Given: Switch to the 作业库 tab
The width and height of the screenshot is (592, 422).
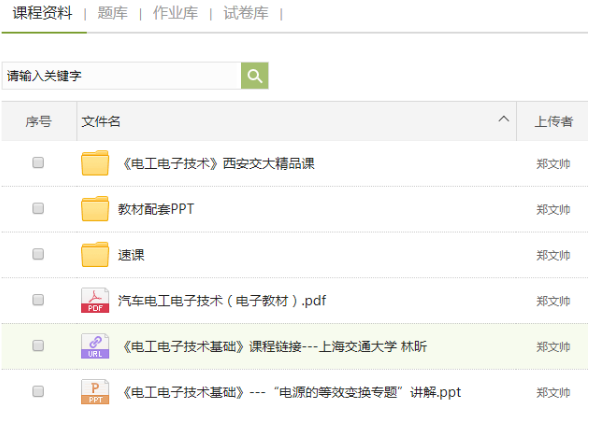Looking at the screenshot, I should (x=175, y=13).
